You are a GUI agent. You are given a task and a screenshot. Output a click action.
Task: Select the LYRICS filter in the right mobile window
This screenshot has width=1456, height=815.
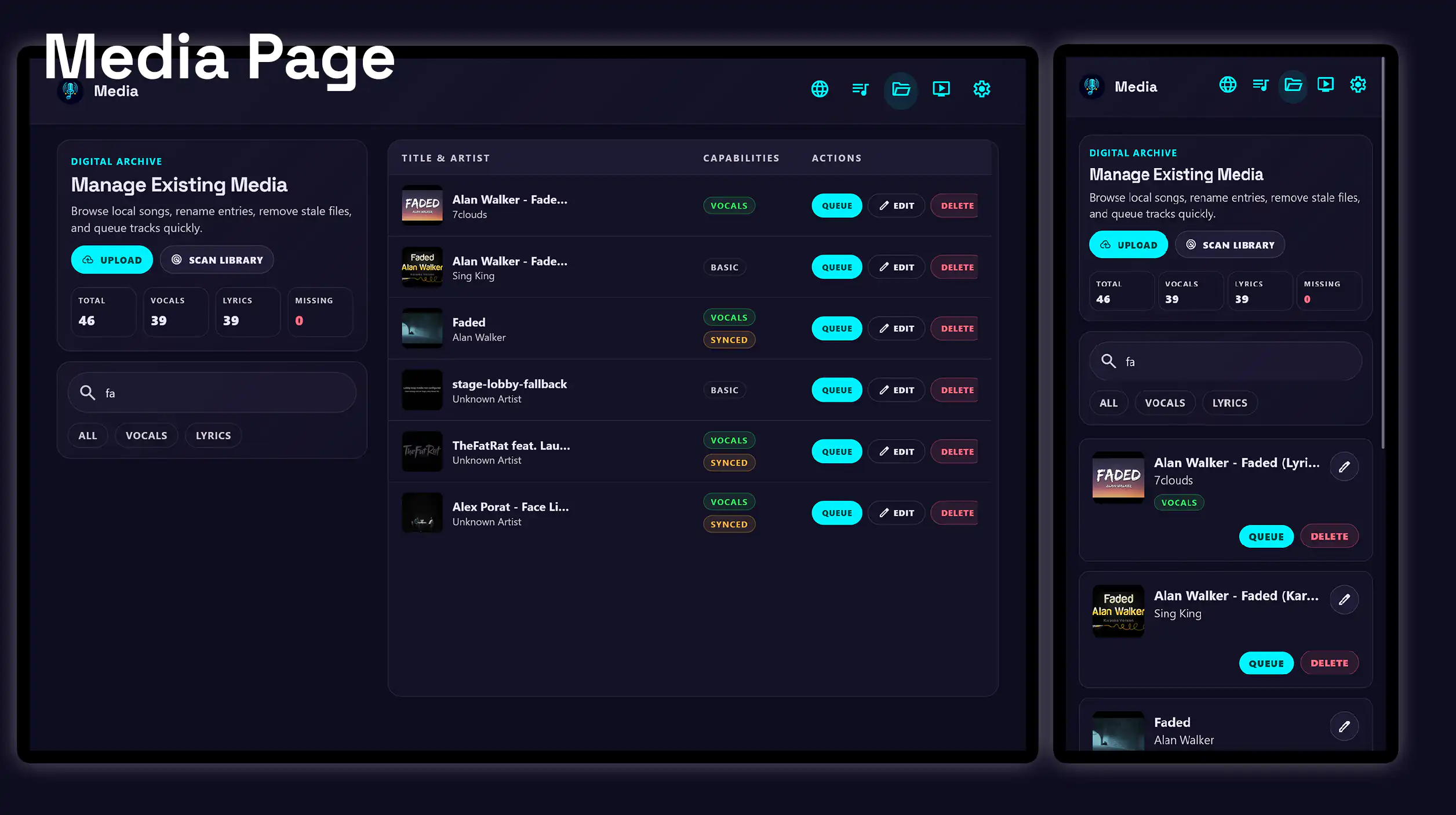(1230, 403)
